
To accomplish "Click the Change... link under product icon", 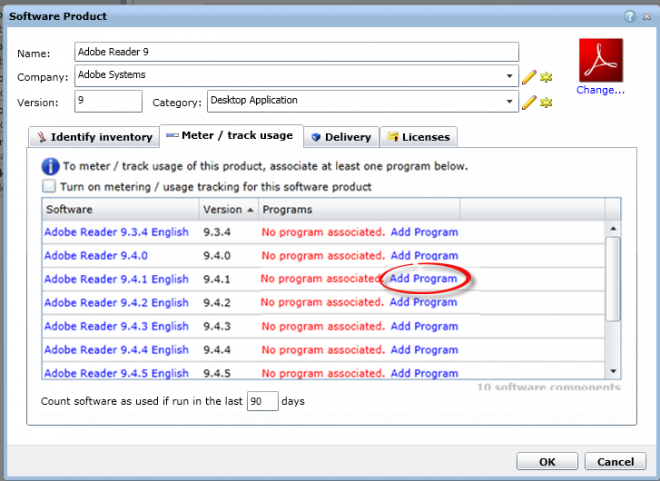I will click(600, 90).
